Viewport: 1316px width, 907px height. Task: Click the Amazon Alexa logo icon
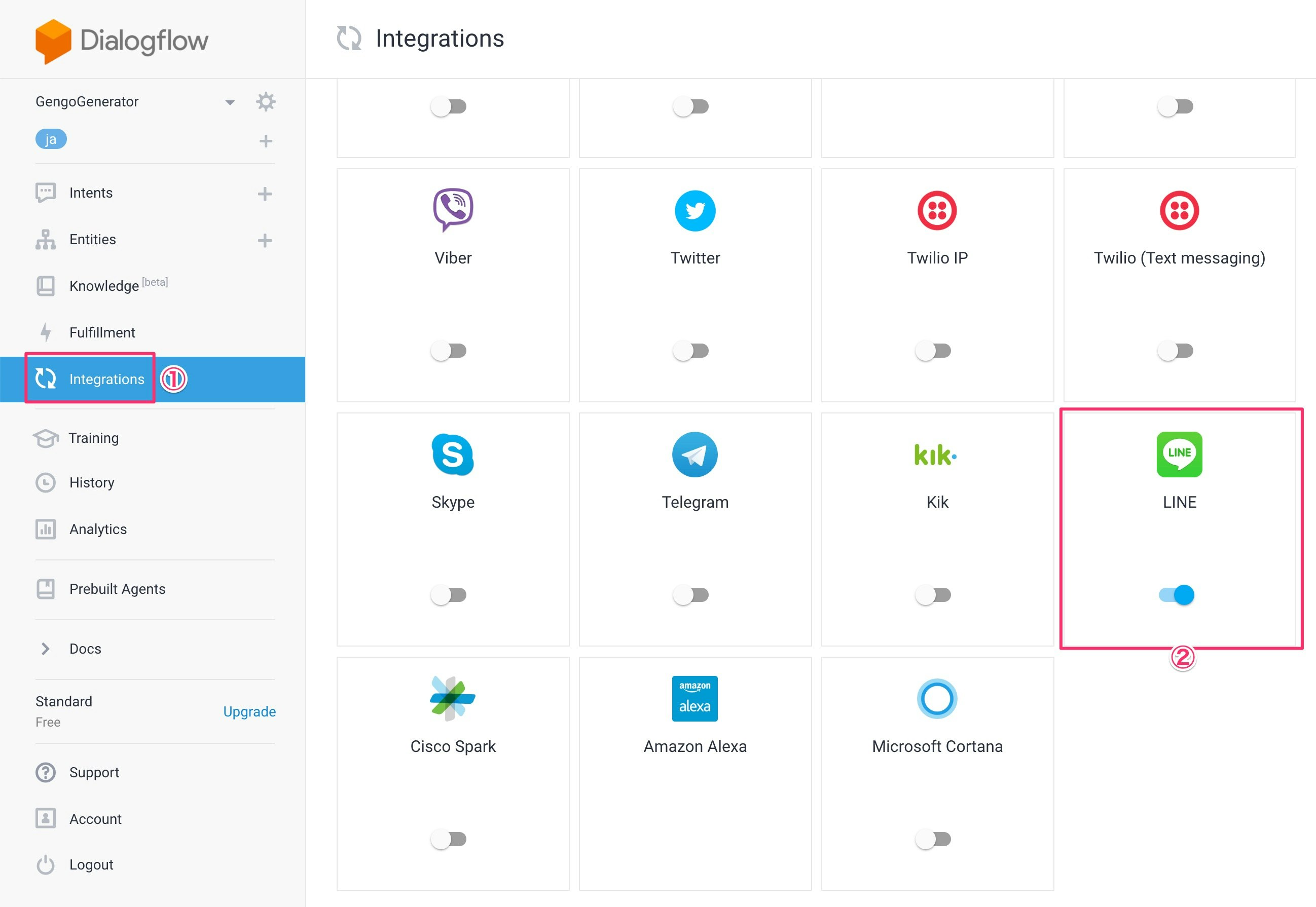[694, 698]
